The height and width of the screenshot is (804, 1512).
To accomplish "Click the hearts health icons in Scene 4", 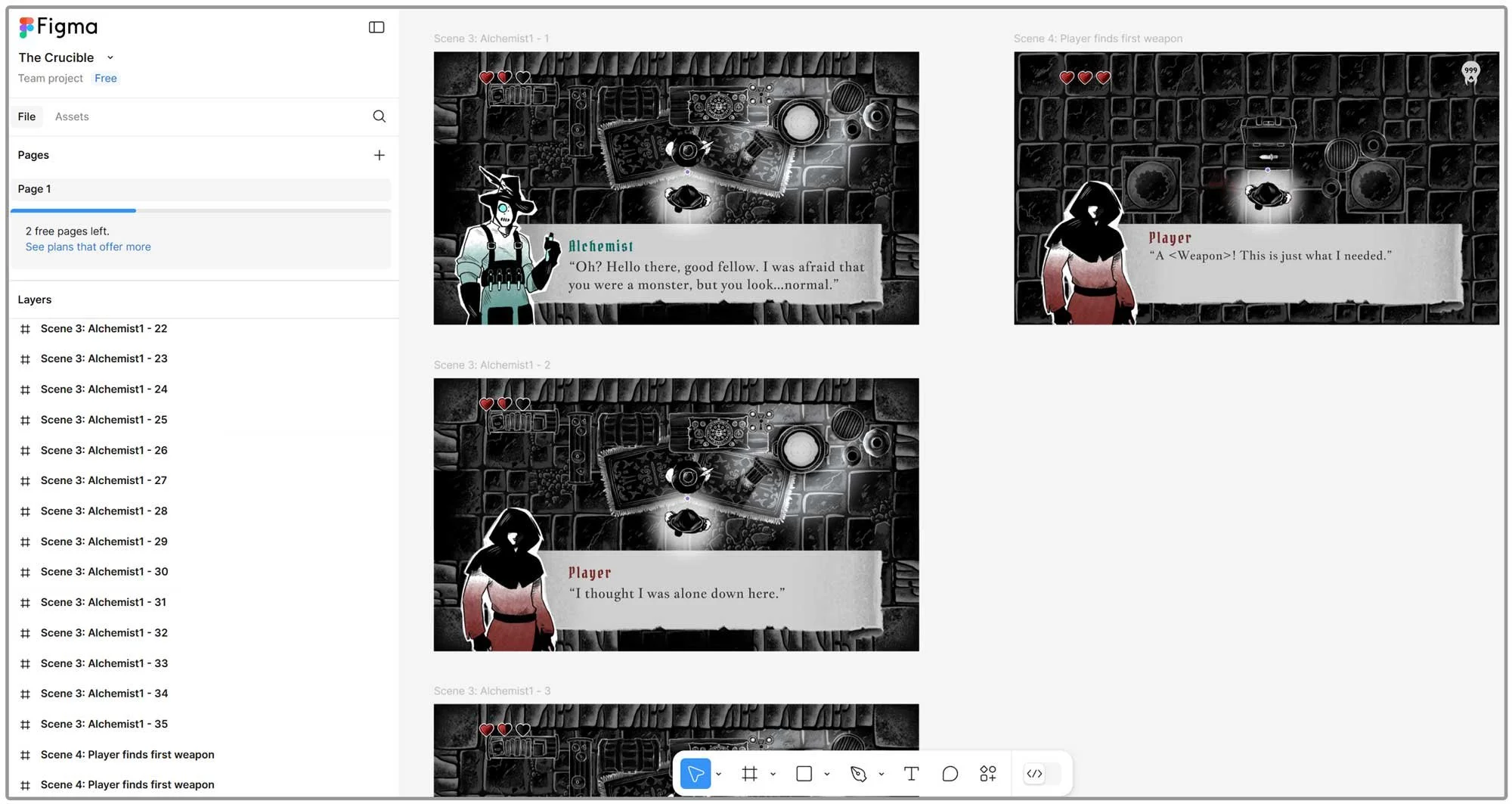I will (1085, 77).
